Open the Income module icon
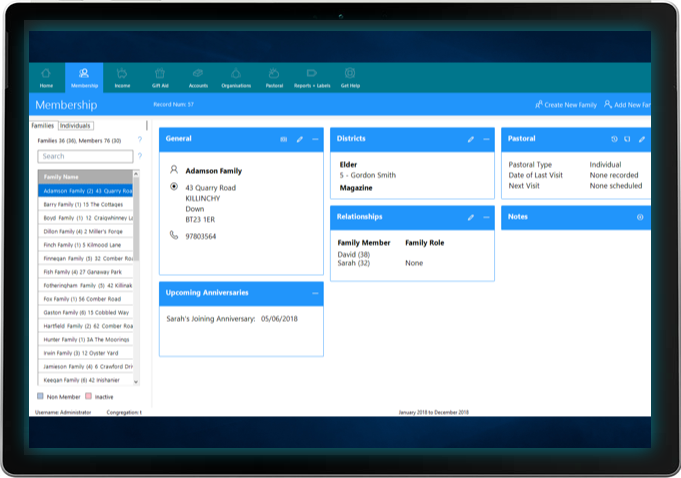 point(122,77)
